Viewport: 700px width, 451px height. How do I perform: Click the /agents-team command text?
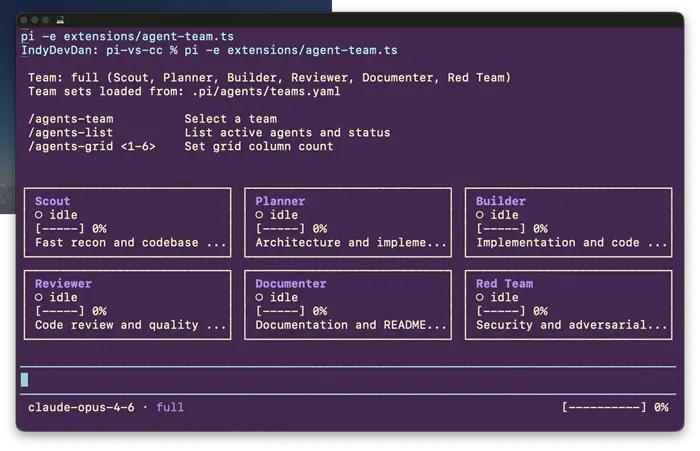71,119
